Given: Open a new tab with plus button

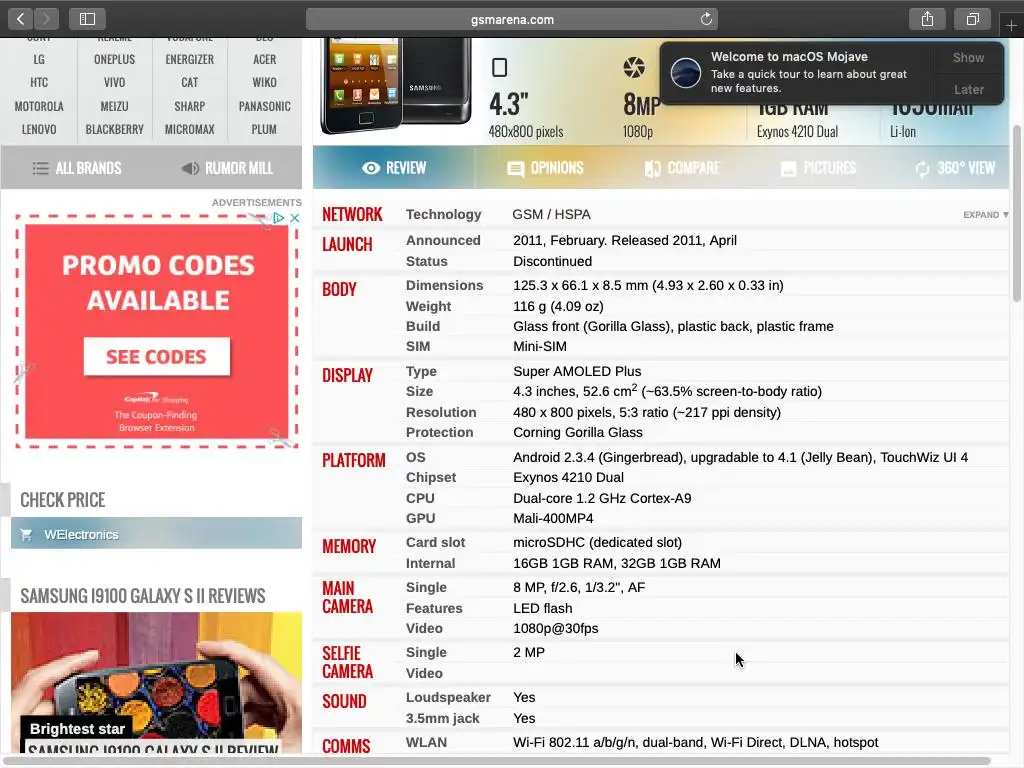Looking at the screenshot, I should click(1011, 25).
